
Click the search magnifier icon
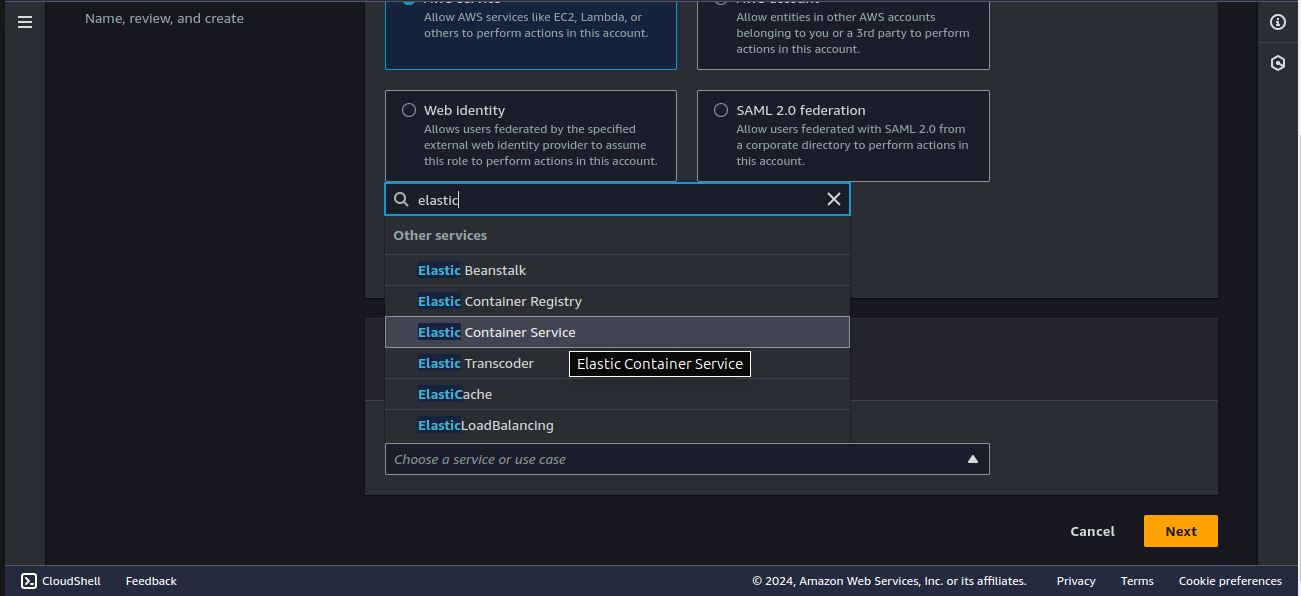coord(402,199)
